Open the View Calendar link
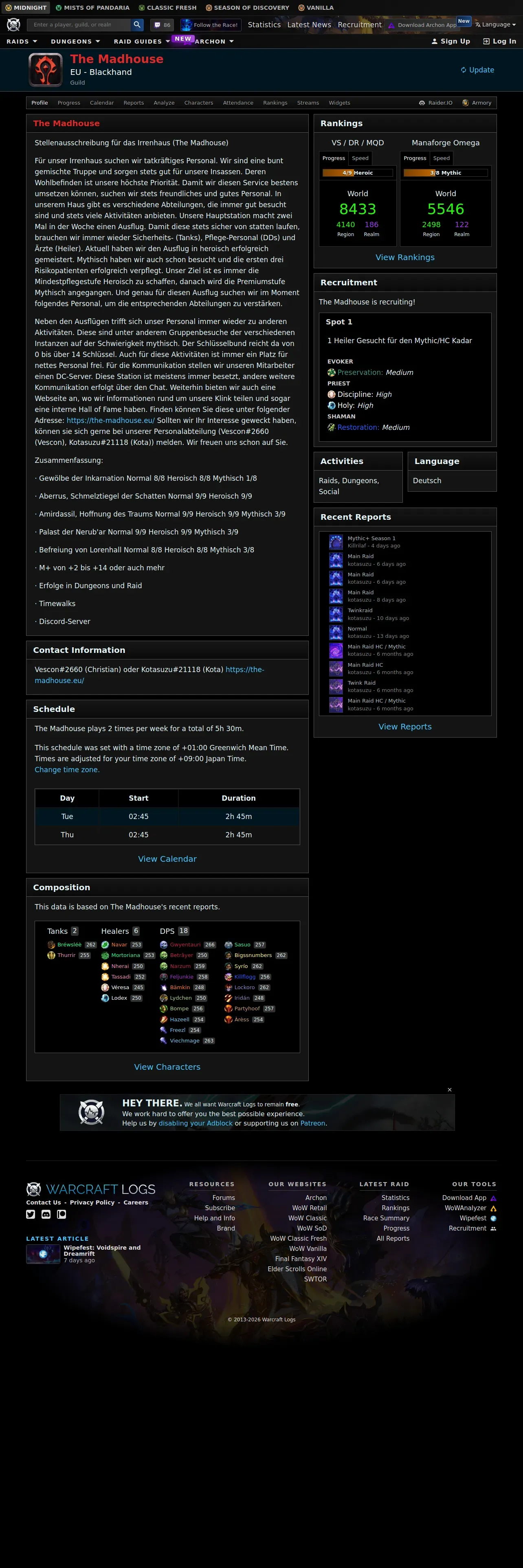The width and height of the screenshot is (523, 1568). (167, 859)
